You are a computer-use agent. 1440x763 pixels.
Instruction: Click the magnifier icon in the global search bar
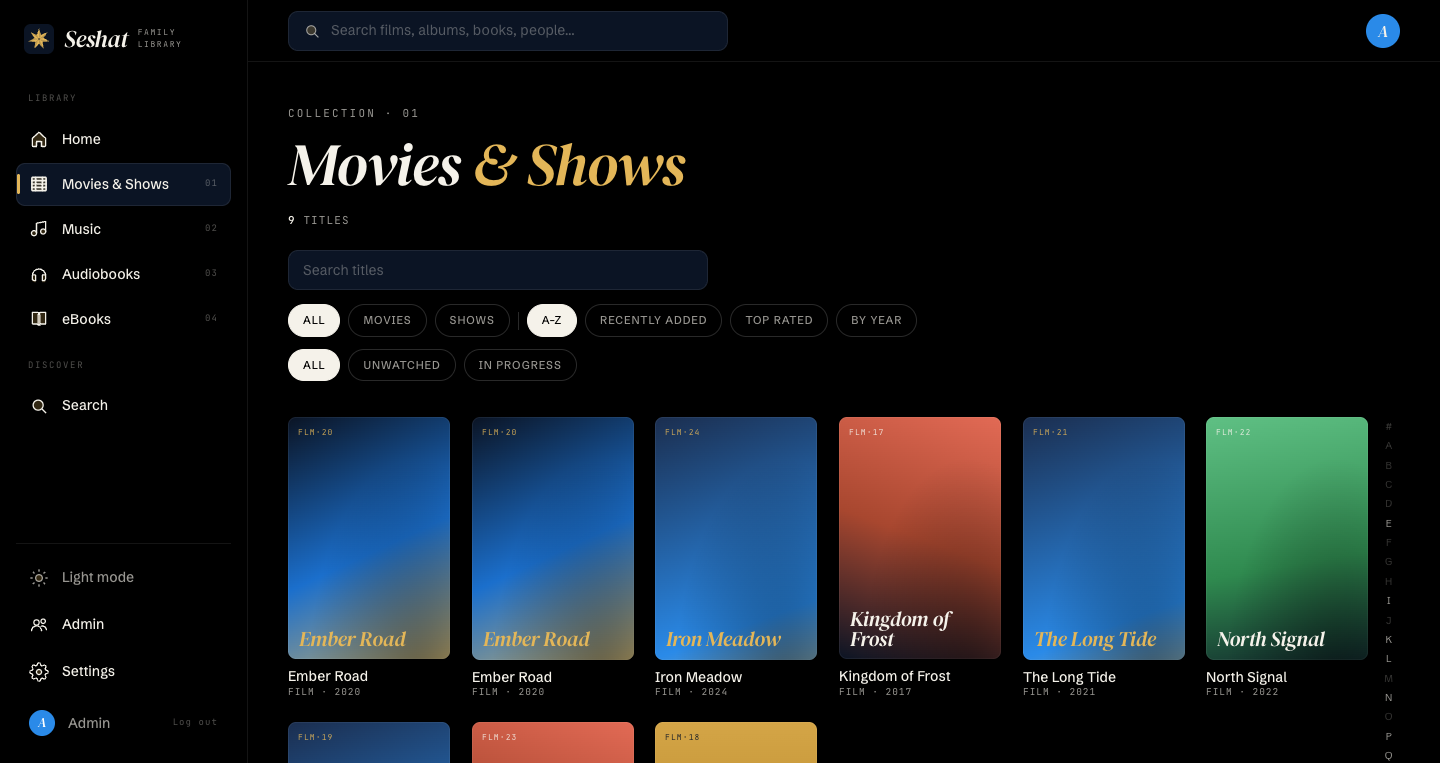pos(312,31)
